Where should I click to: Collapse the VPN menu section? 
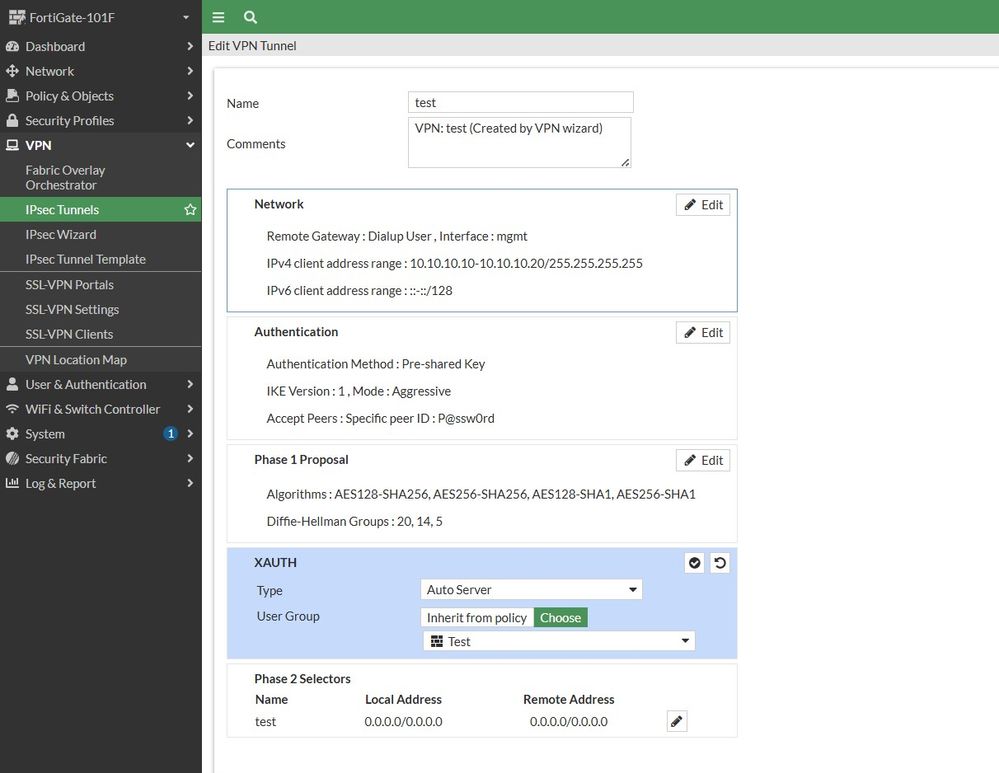pos(190,145)
